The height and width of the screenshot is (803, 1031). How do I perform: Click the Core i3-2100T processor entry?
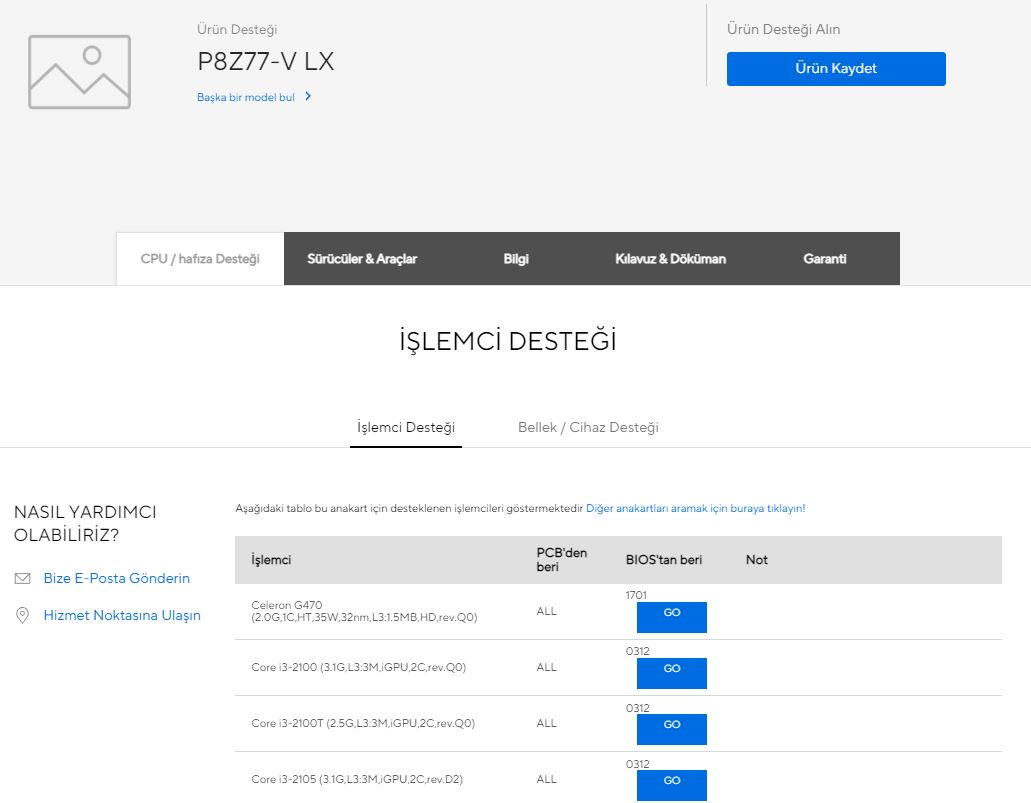point(363,723)
